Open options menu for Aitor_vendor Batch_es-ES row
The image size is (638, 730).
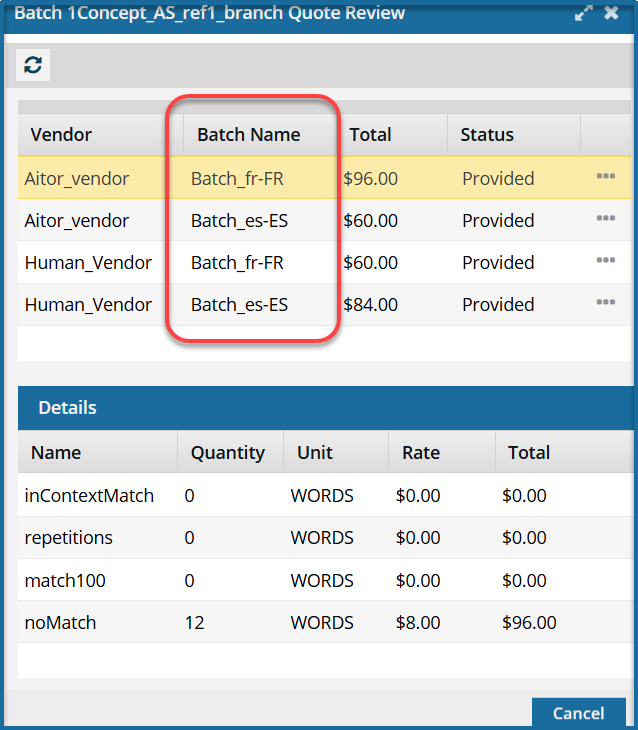[x=605, y=219]
